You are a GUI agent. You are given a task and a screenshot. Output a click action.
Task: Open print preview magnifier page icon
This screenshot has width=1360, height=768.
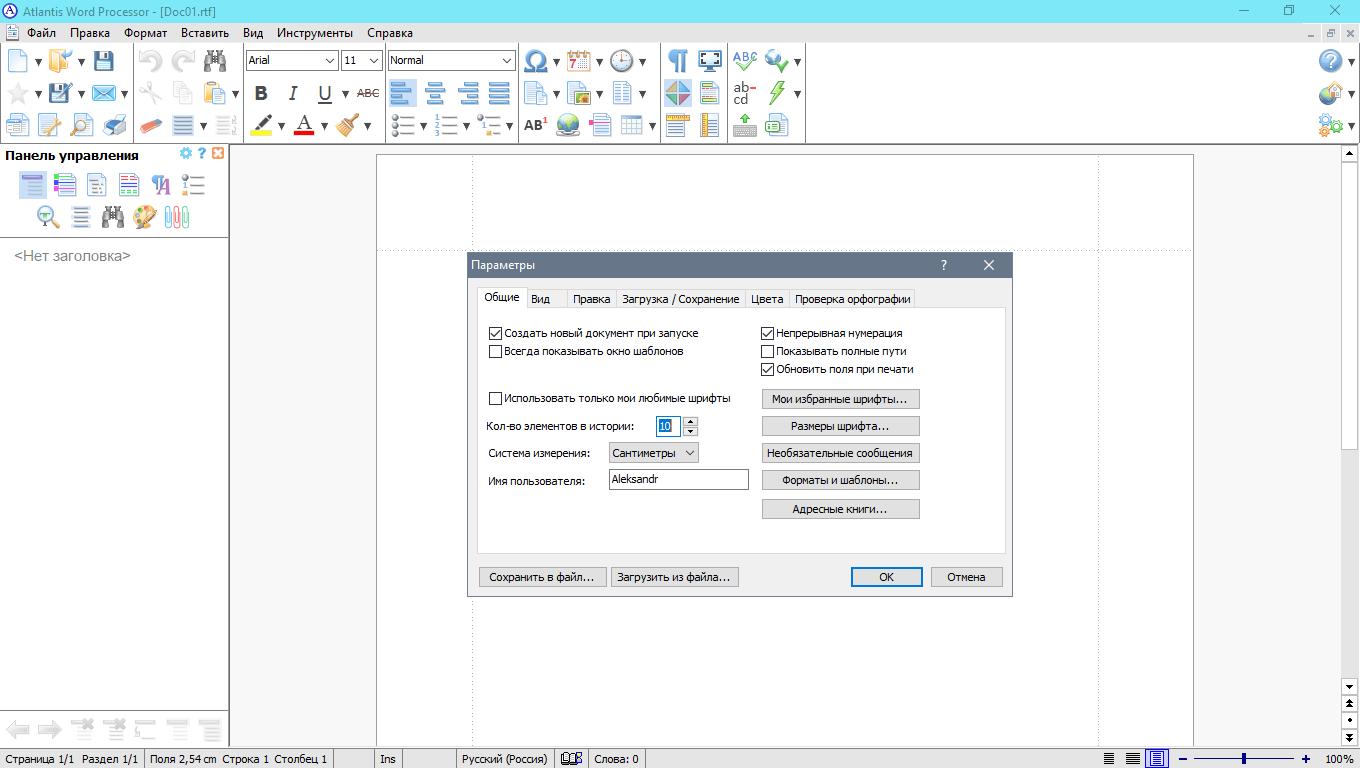(82, 125)
